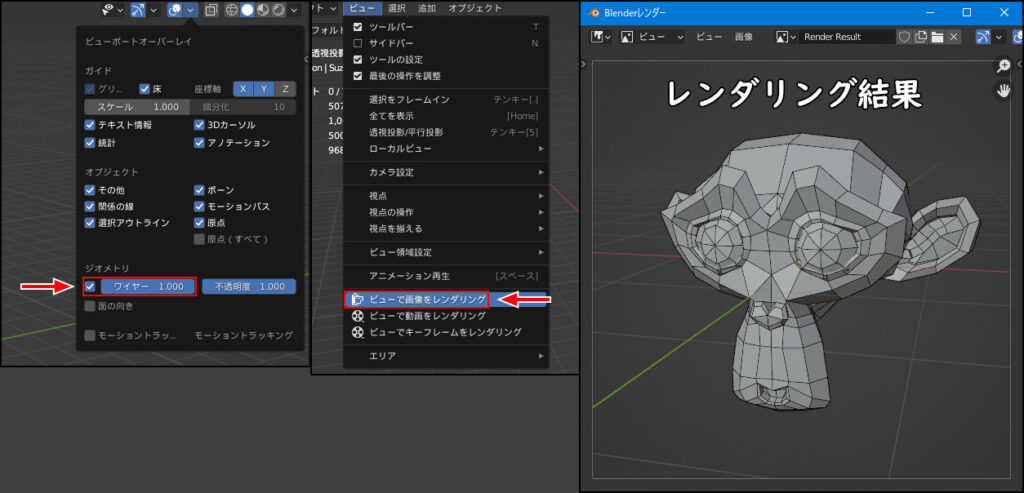Toggle the X axis button

tap(244, 89)
